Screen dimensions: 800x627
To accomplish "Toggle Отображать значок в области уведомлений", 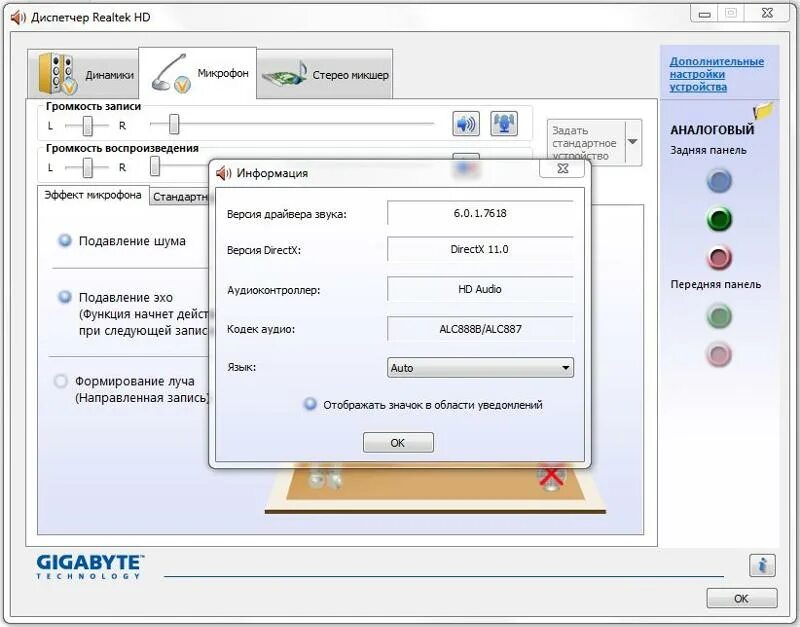I will click(x=310, y=404).
